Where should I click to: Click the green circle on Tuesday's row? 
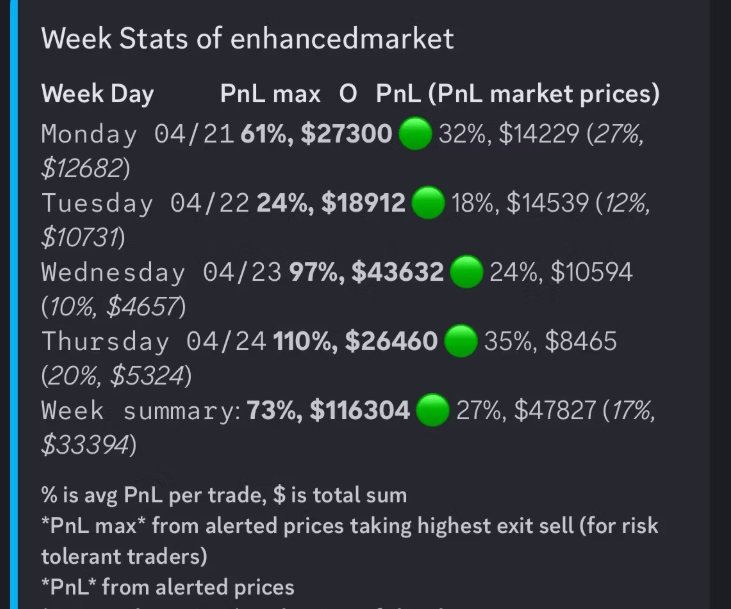tap(428, 202)
